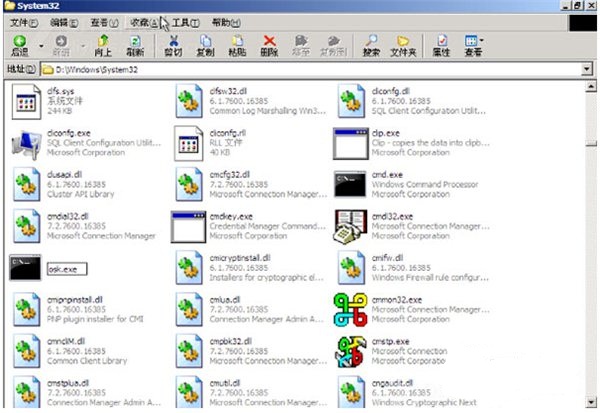
Task: Expand the address bar dropdown arrow
Action: click(587, 69)
